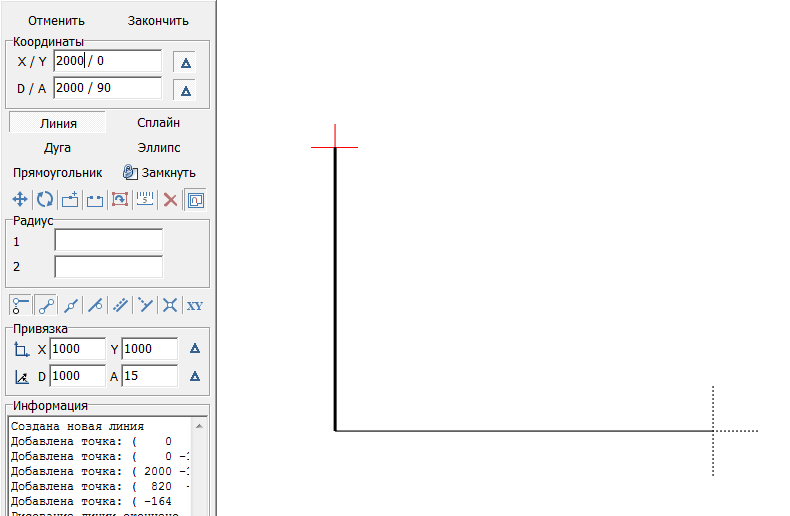Click the triangle button beside D / A field
790x516 pixels.
point(185,91)
